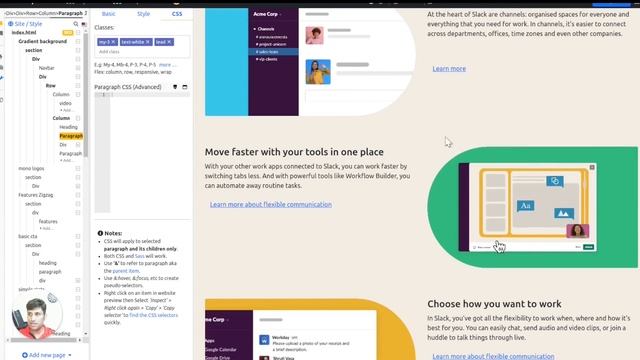Open search in Site / Style panel
Viewport: 640px width, 360px height.
pyautogui.click(x=76, y=24)
